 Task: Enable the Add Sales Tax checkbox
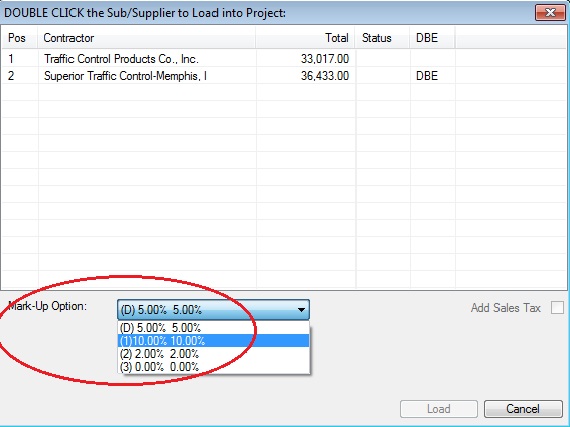[557, 307]
